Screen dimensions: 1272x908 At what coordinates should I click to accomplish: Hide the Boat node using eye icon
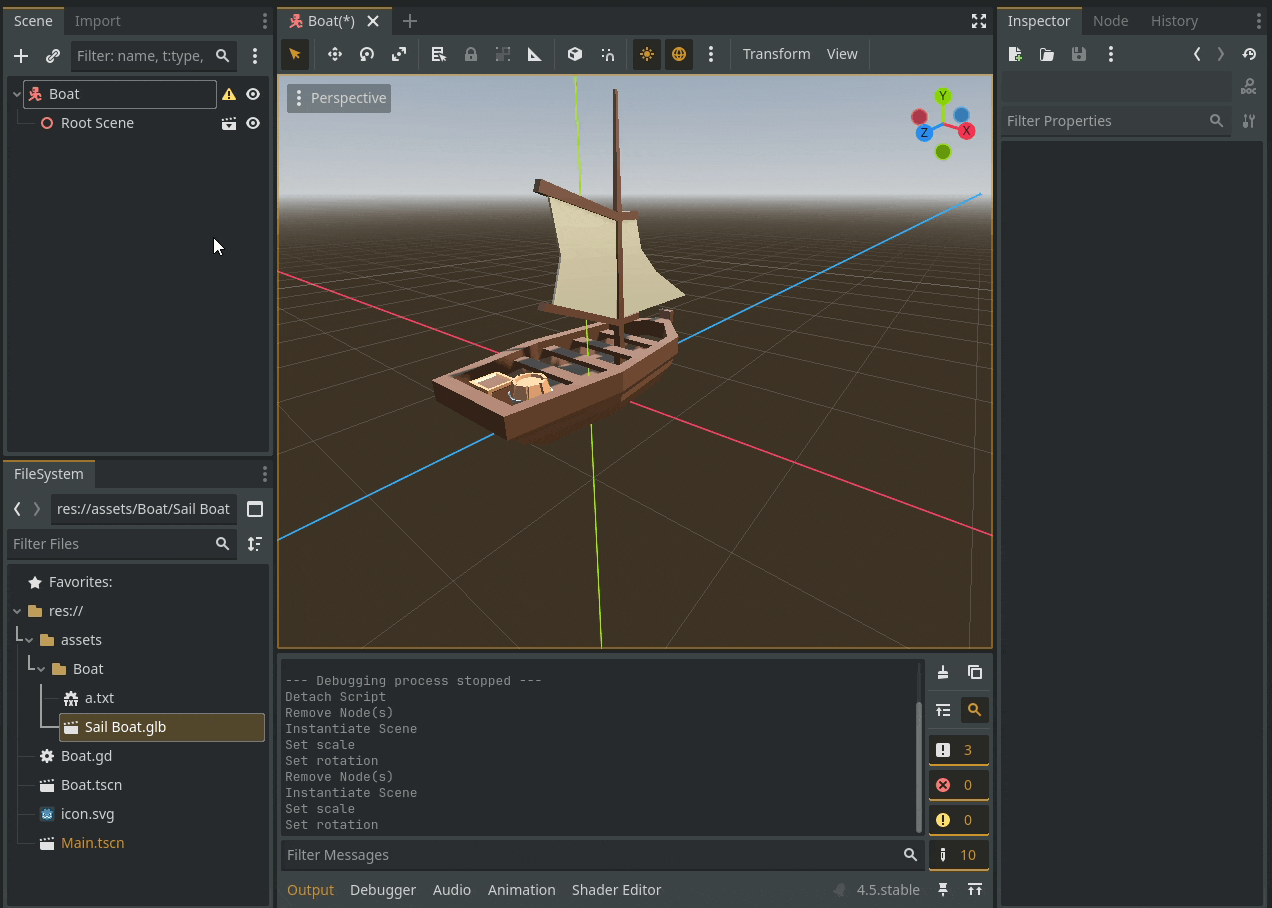coord(253,94)
